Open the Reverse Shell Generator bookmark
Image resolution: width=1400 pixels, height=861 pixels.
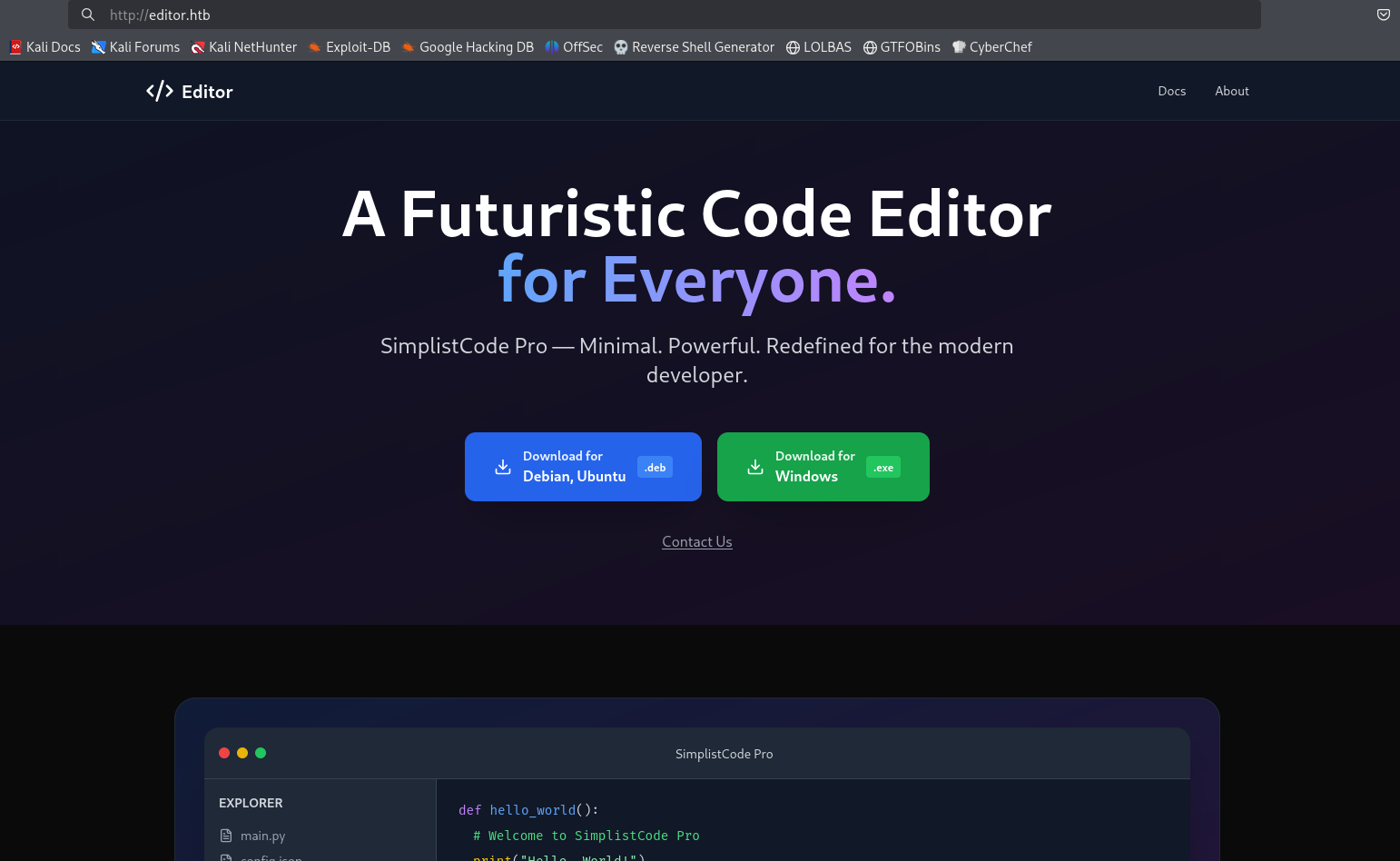coord(695,47)
